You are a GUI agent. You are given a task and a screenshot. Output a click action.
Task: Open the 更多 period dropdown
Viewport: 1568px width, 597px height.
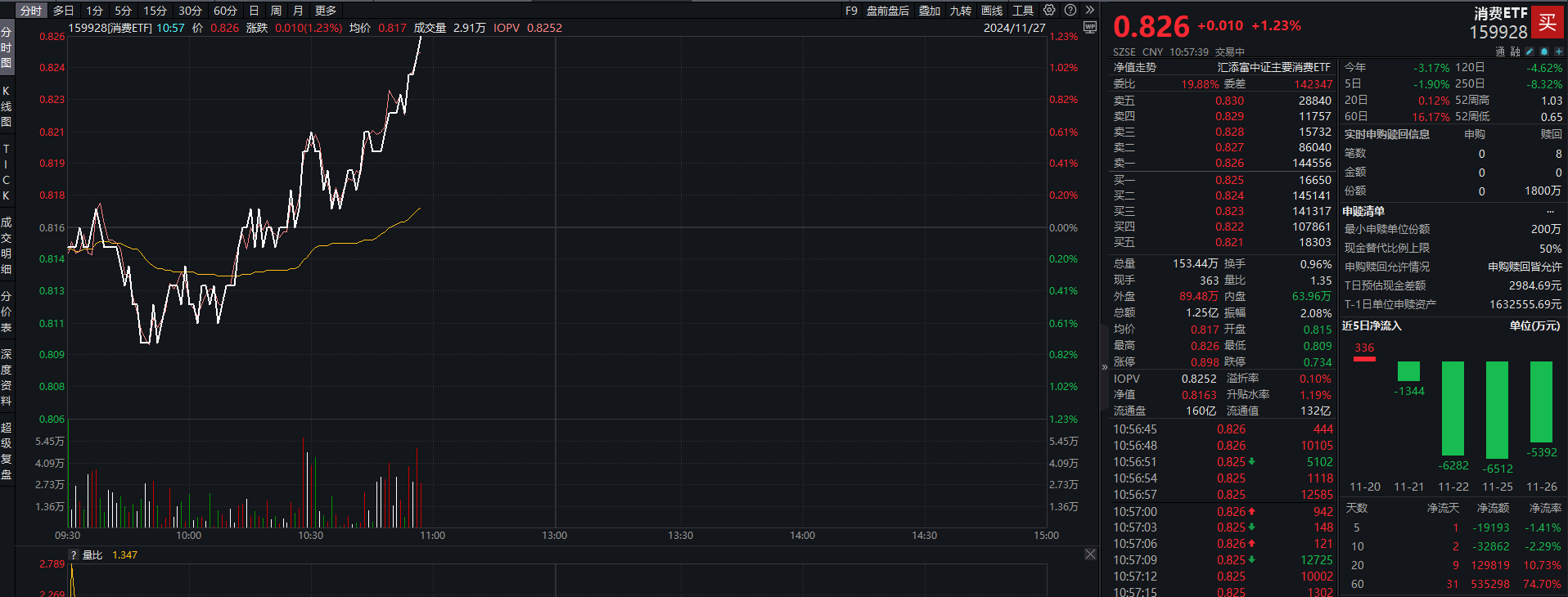(x=326, y=11)
